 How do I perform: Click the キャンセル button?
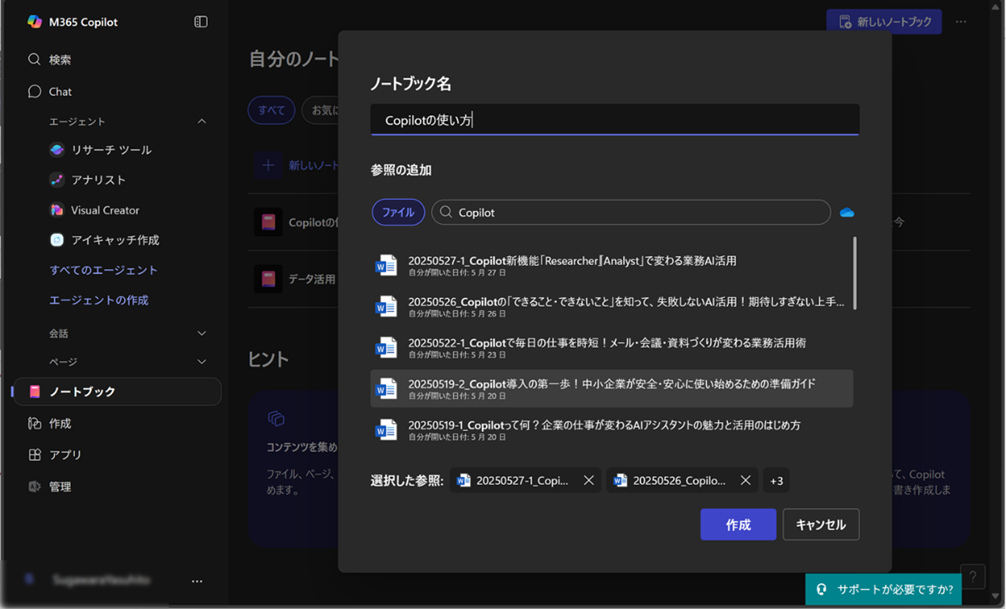pyautogui.click(x=821, y=524)
